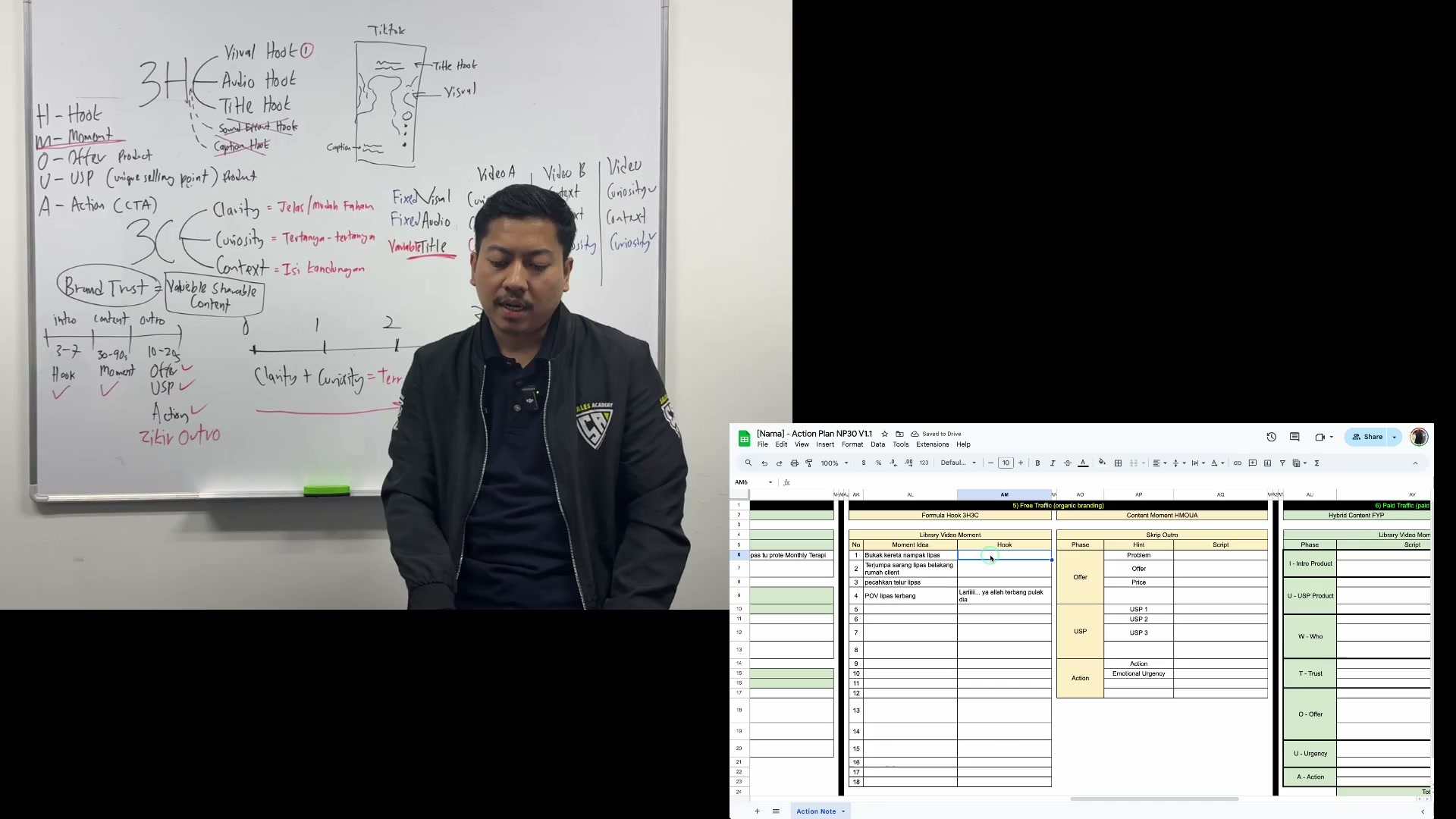Insert chart using the chart icon
The image size is (1456, 819).
(x=1267, y=463)
